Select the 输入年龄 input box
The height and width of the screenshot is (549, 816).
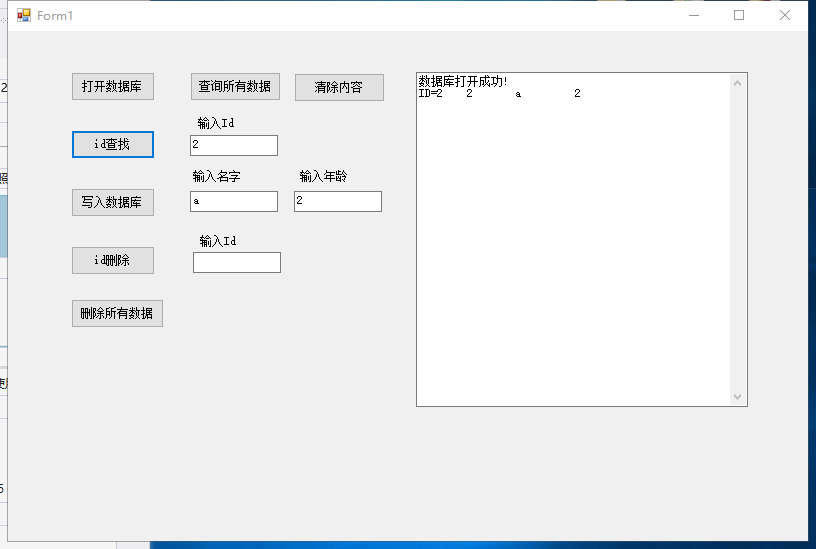(337, 202)
